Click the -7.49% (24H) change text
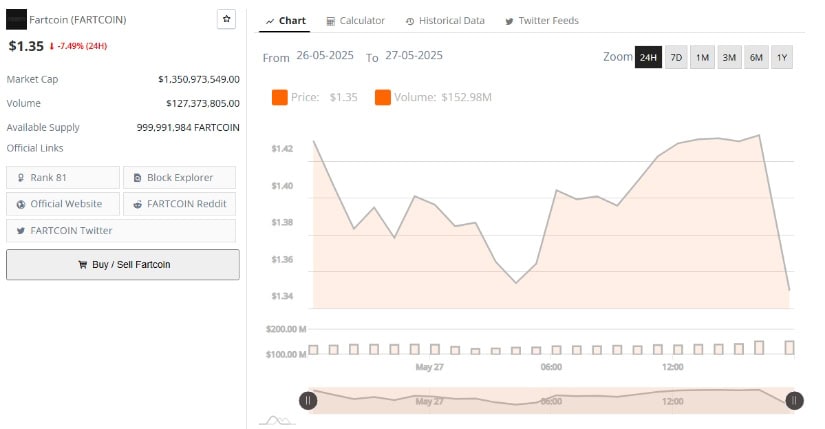 pyautogui.click(x=82, y=46)
